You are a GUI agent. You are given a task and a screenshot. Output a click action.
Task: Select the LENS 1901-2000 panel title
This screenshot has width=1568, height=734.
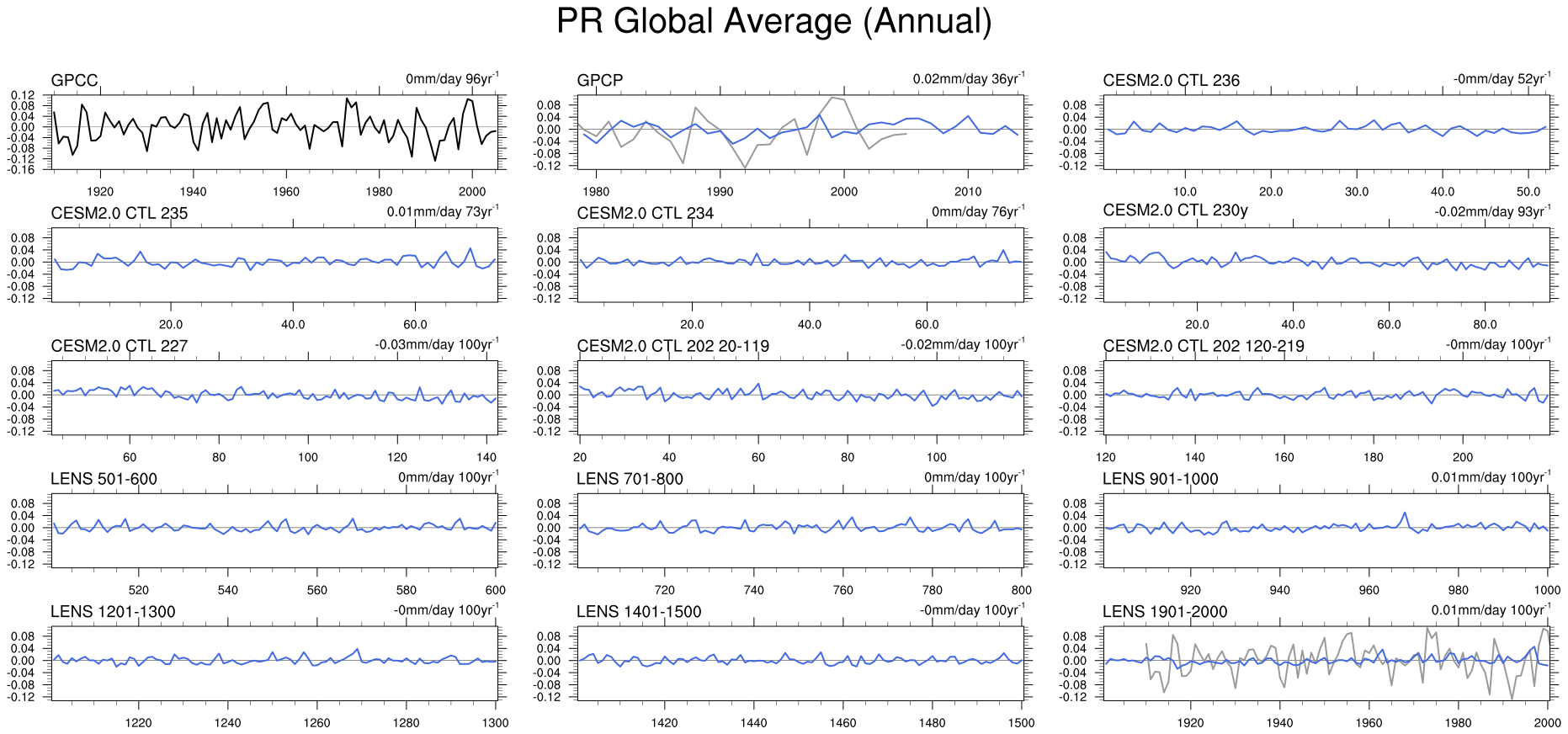coord(1165,612)
